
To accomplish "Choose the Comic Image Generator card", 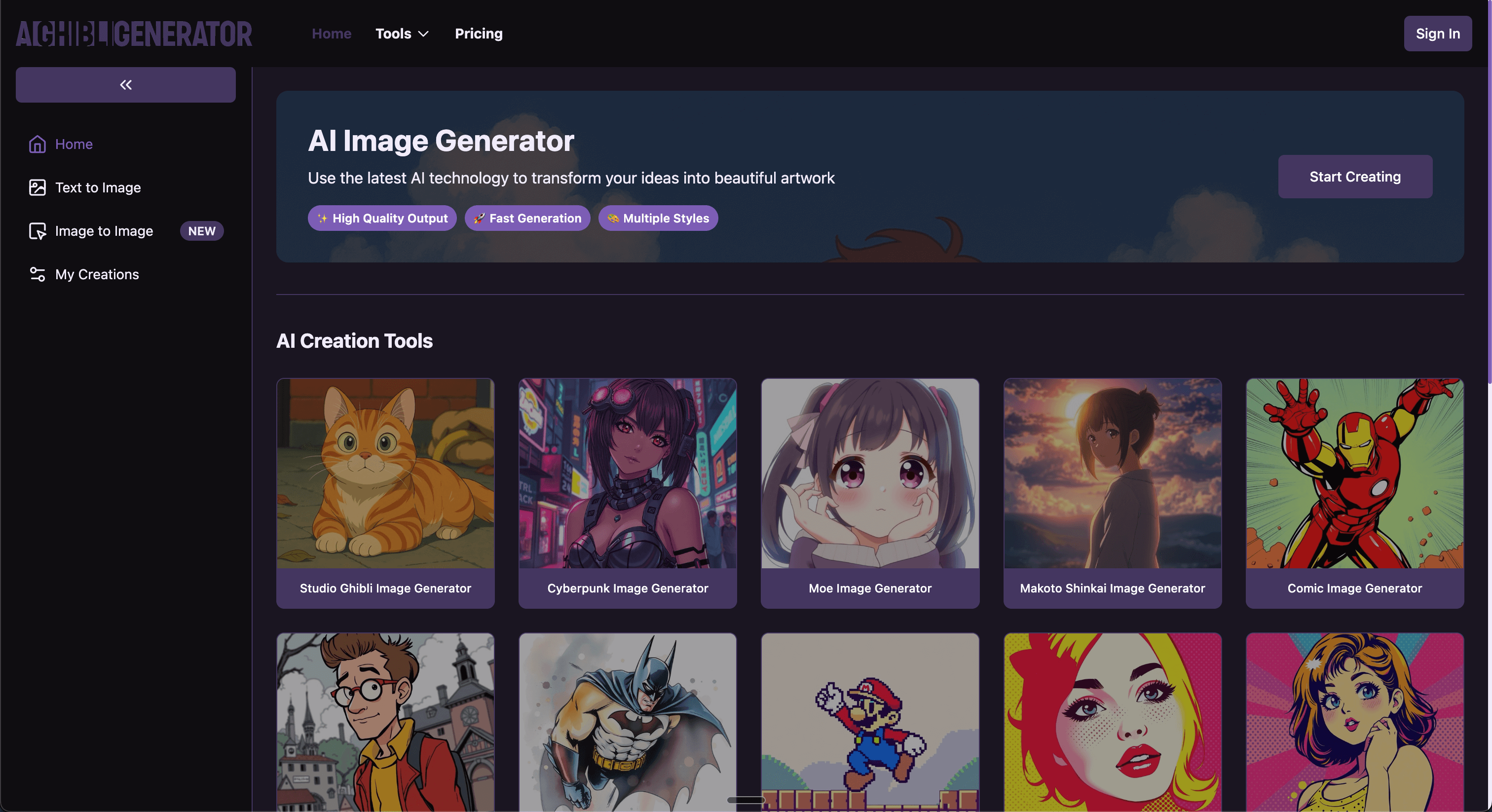I will [1354, 493].
